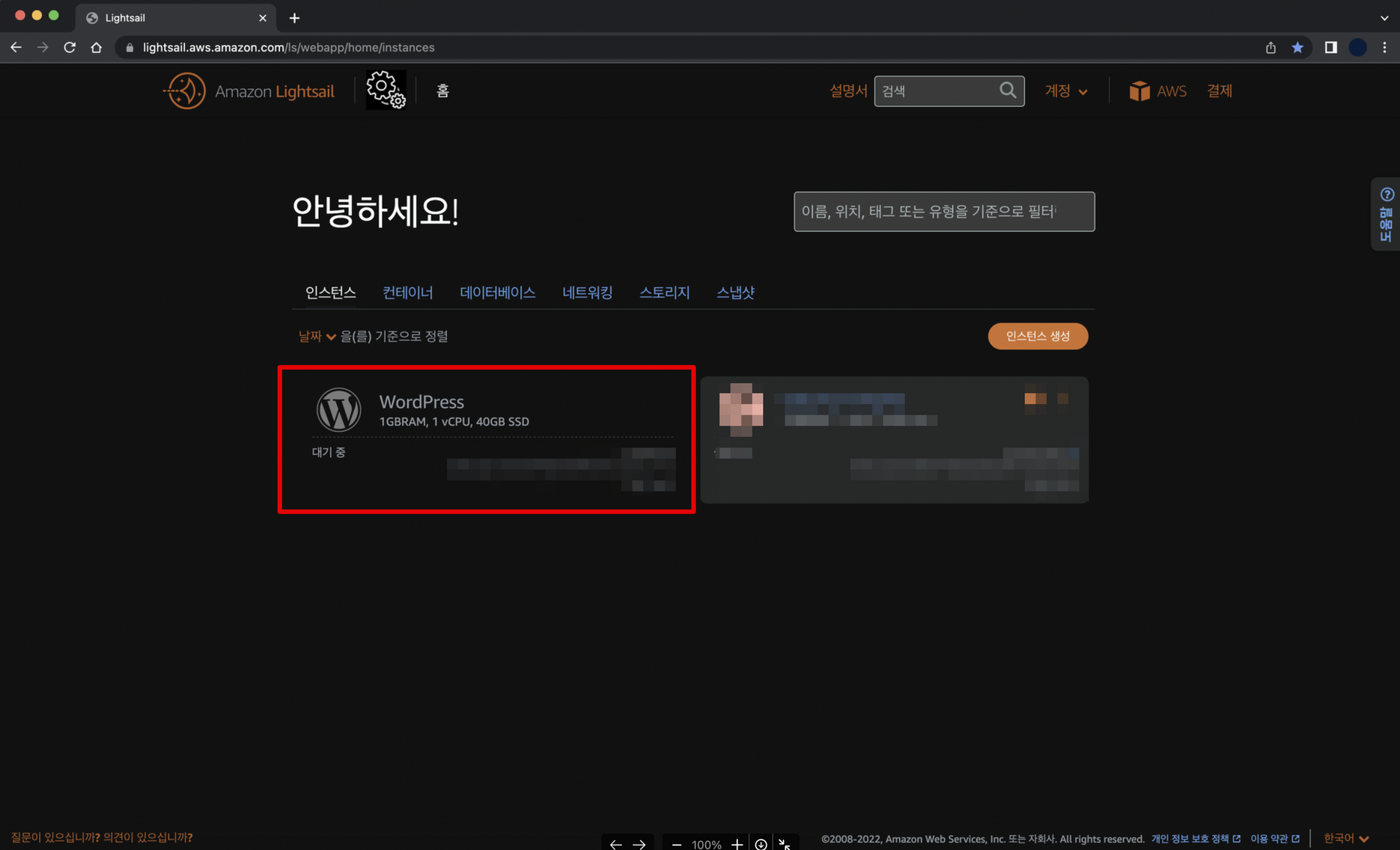Viewport: 1400px width, 850px height.
Task: Switch to the 스냅샷 tab
Action: 735,293
